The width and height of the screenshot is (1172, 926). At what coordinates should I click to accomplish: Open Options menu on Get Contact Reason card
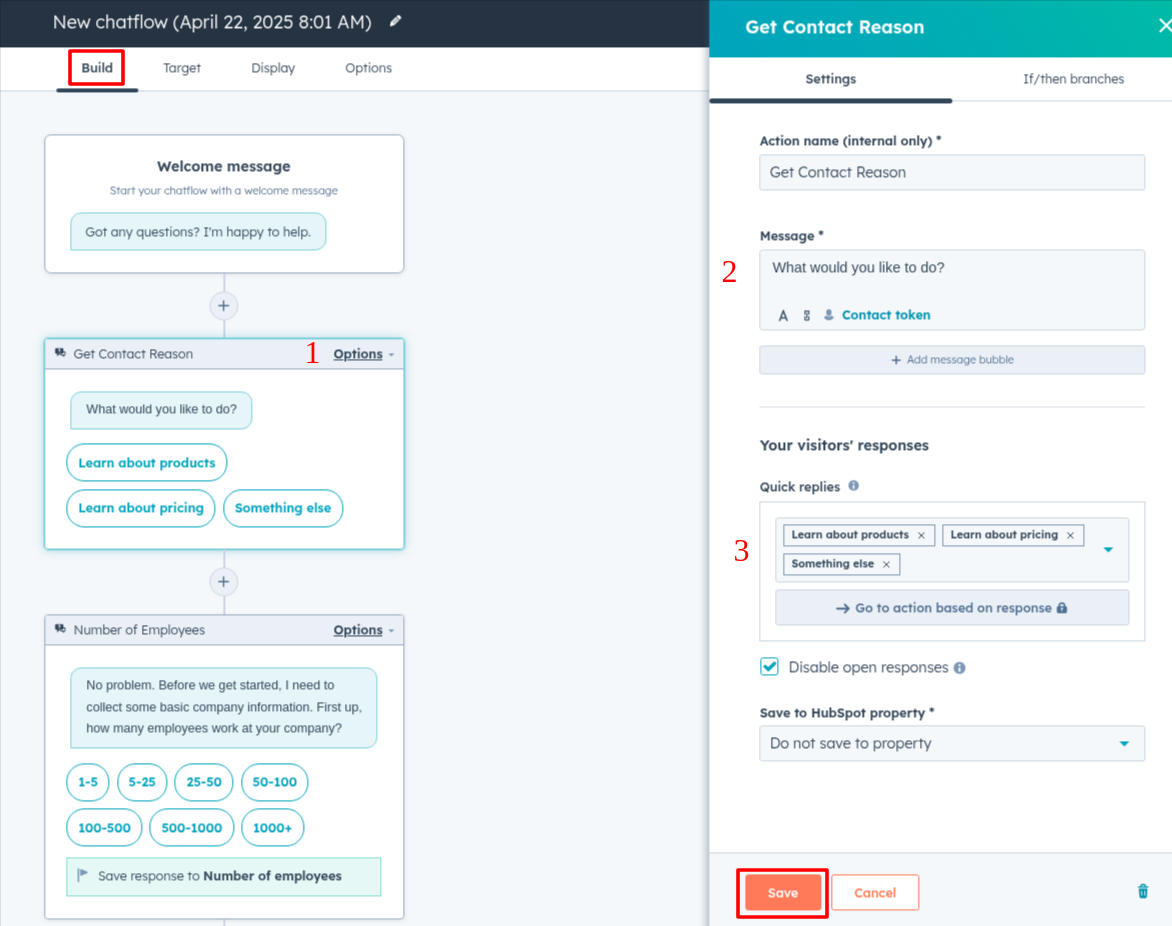click(363, 354)
